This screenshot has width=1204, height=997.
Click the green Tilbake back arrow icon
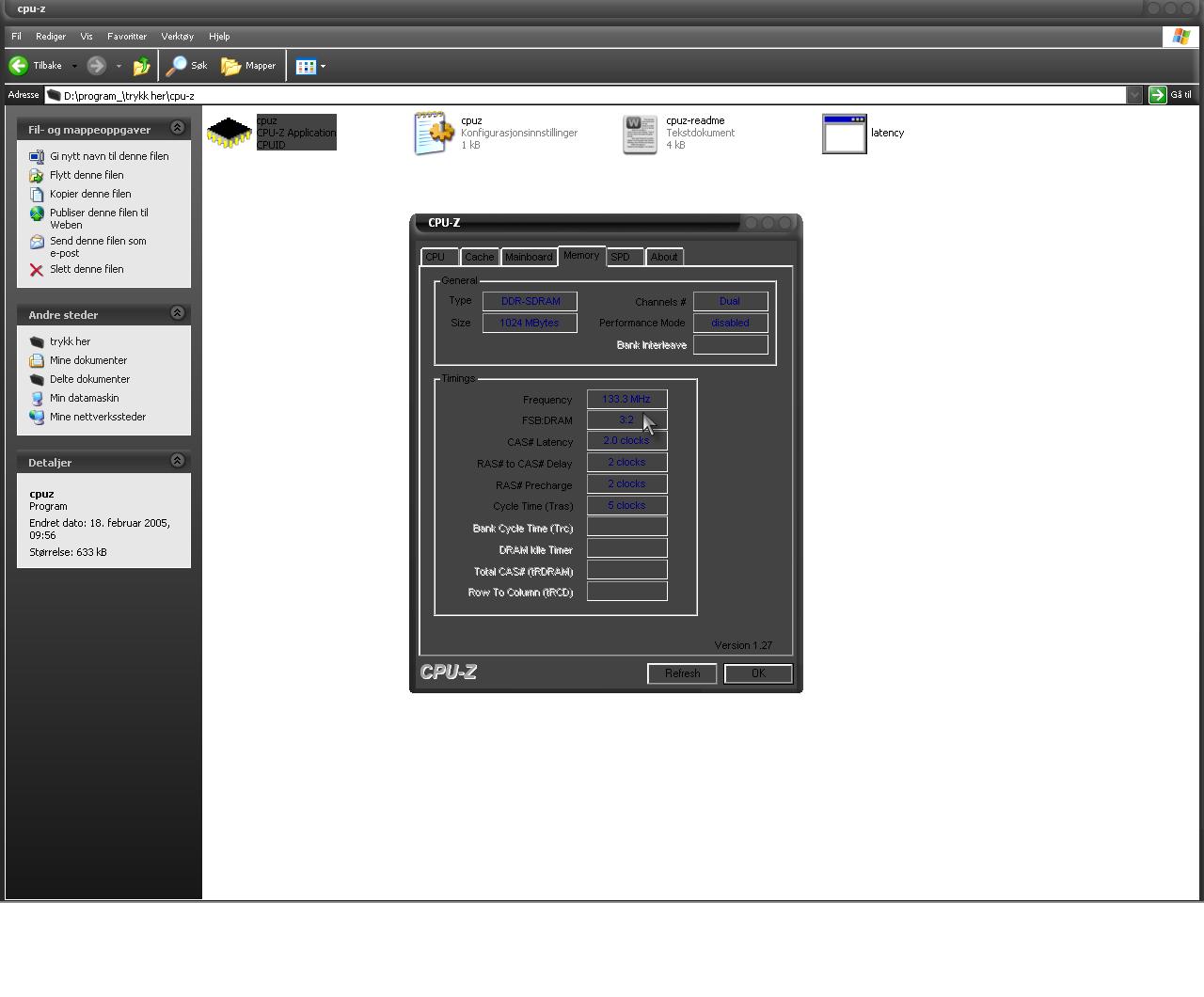click(18, 66)
